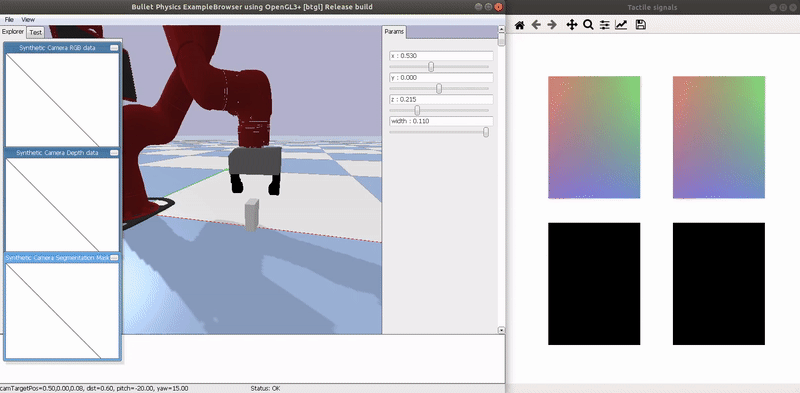The width and height of the screenshot is (800, 393).
Task: Open the Configure subplots sliders icon
Action: [605, 24]
